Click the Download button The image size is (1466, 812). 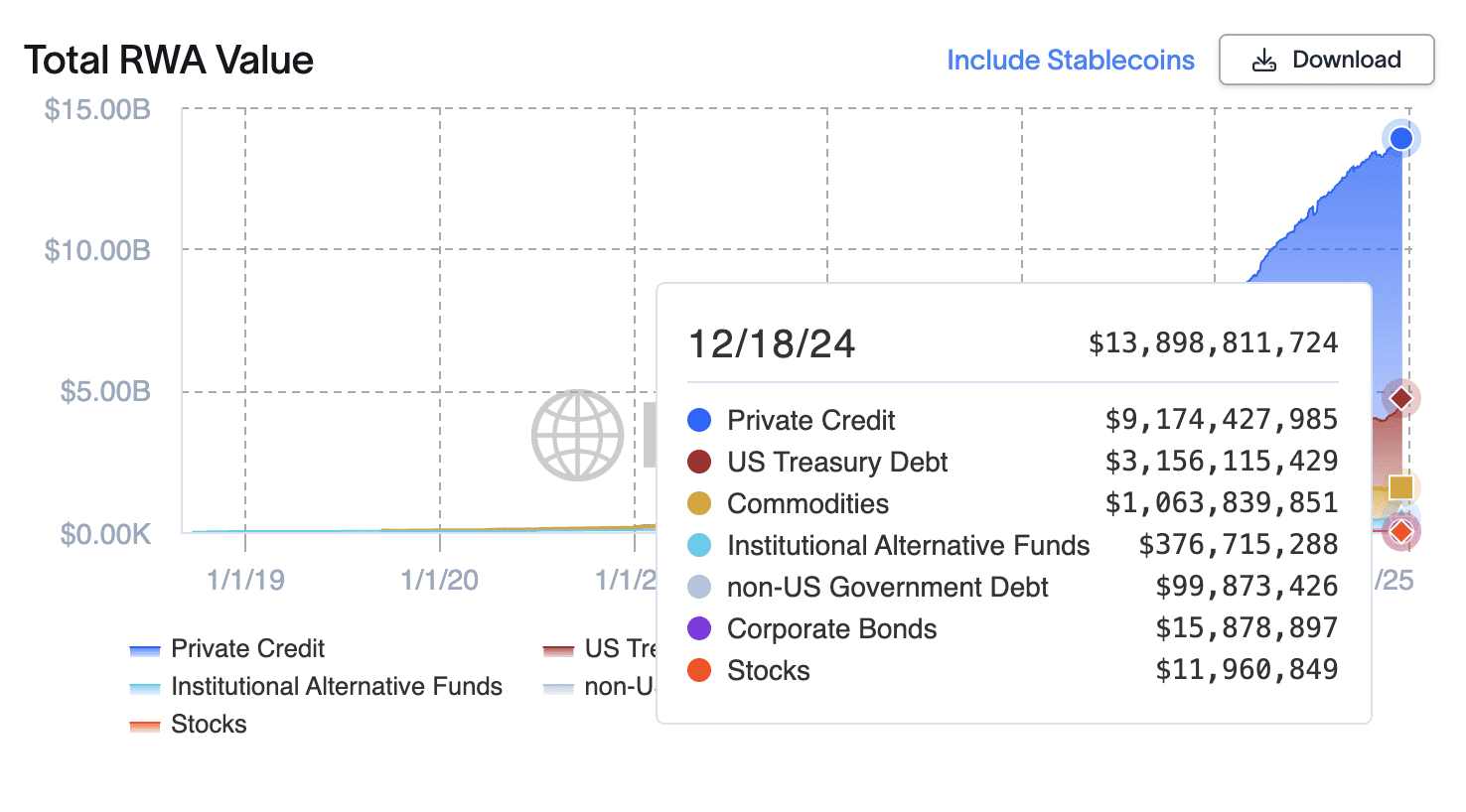click(1326, 60)
